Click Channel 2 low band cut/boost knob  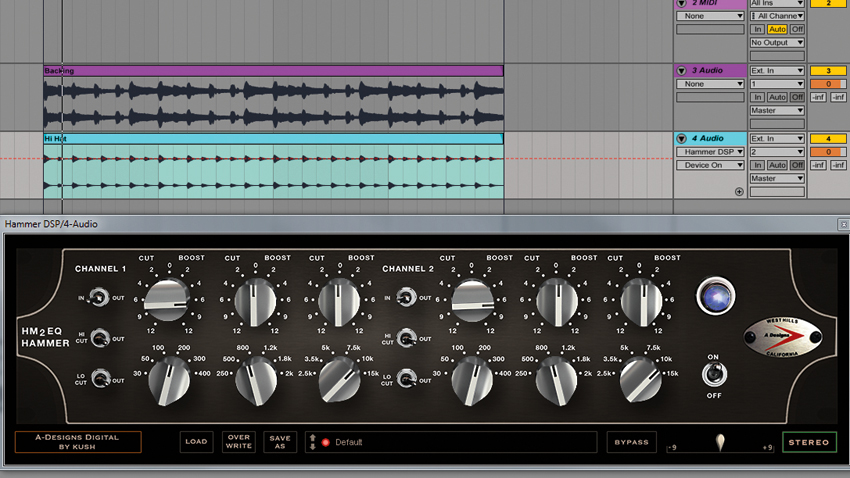coord(473,300)
